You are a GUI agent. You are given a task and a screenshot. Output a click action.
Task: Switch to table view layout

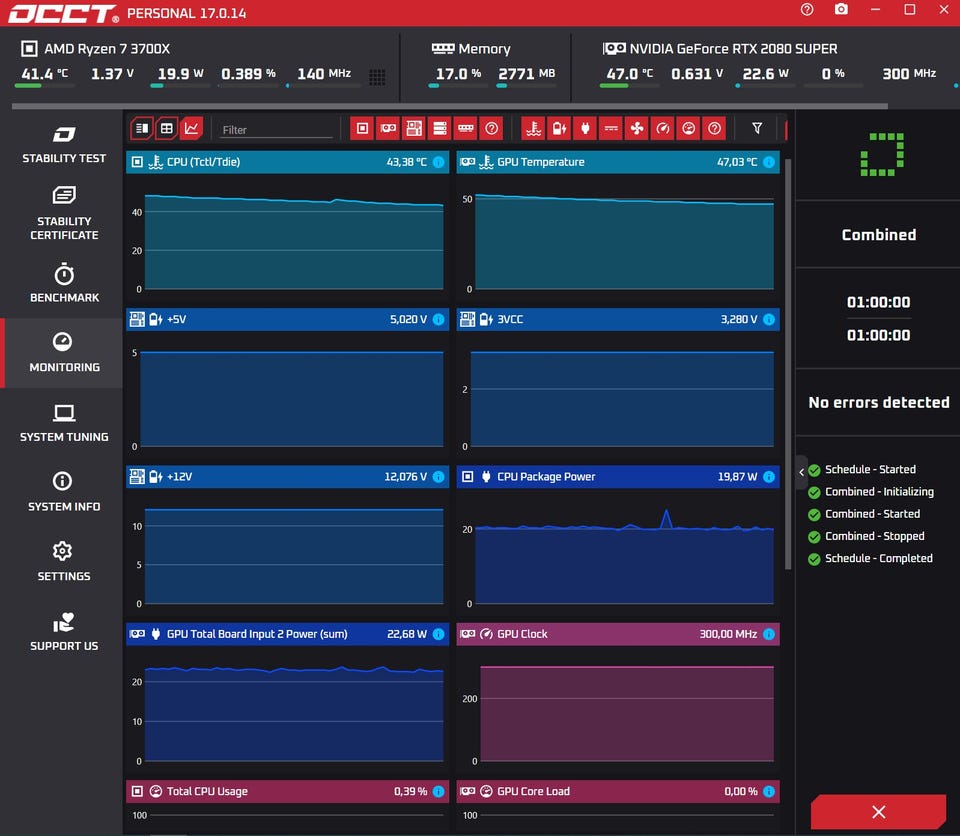(x=167, y=129)
